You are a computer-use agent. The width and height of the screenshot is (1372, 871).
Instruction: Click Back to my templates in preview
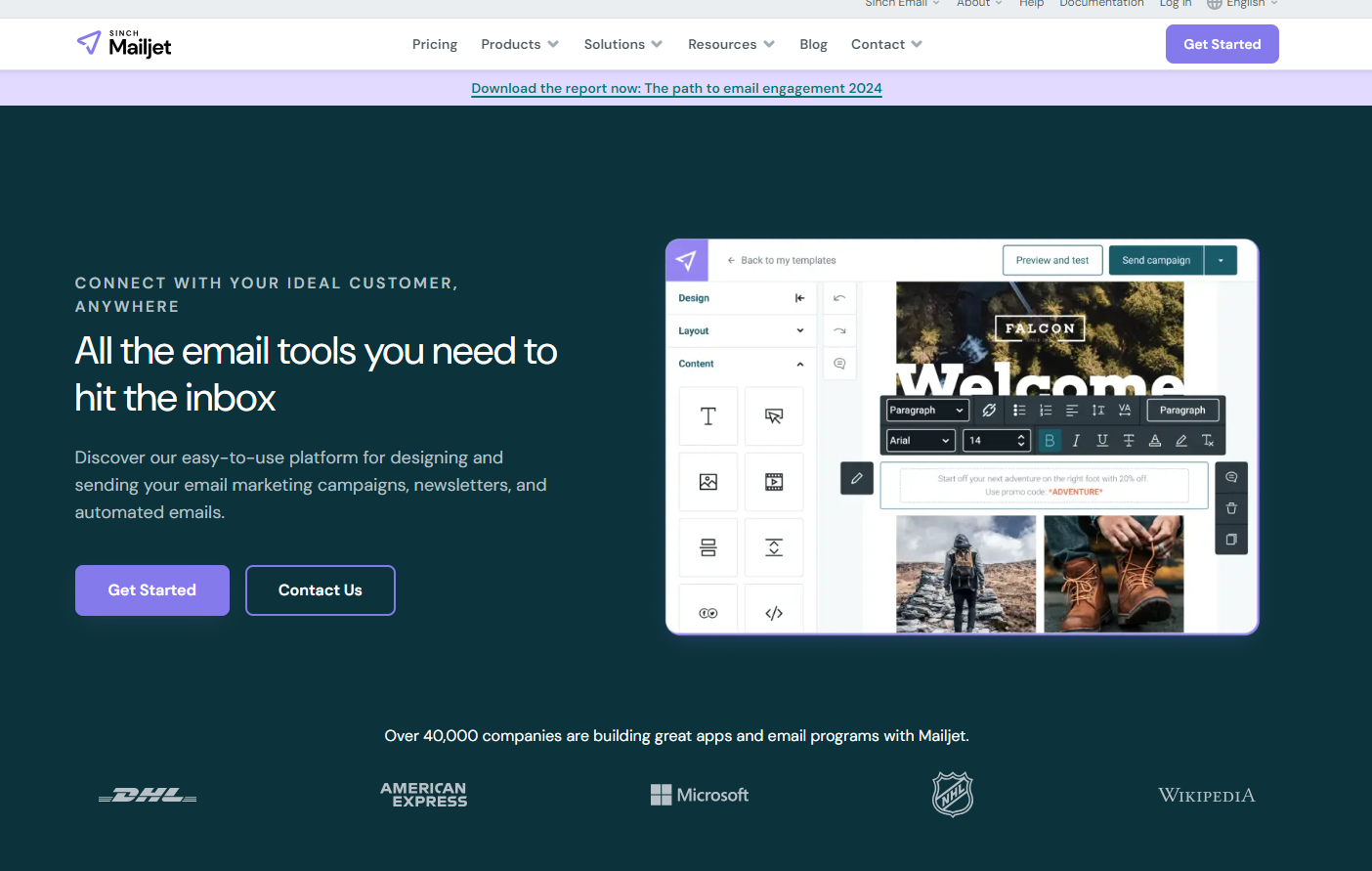click(782, 261)
